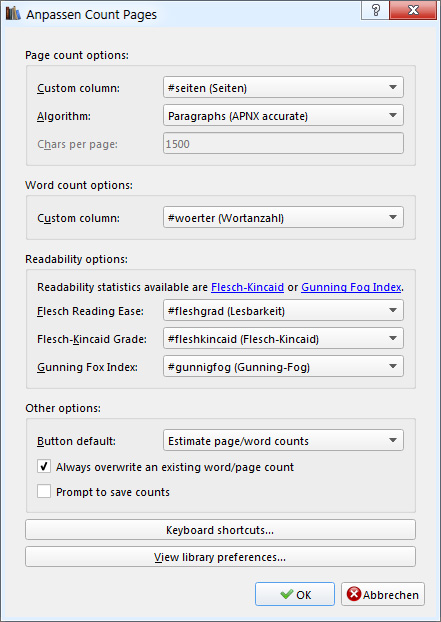Click the calibre books icon in title bar
This screenshot has width=441, height=622.
[13, 14]
